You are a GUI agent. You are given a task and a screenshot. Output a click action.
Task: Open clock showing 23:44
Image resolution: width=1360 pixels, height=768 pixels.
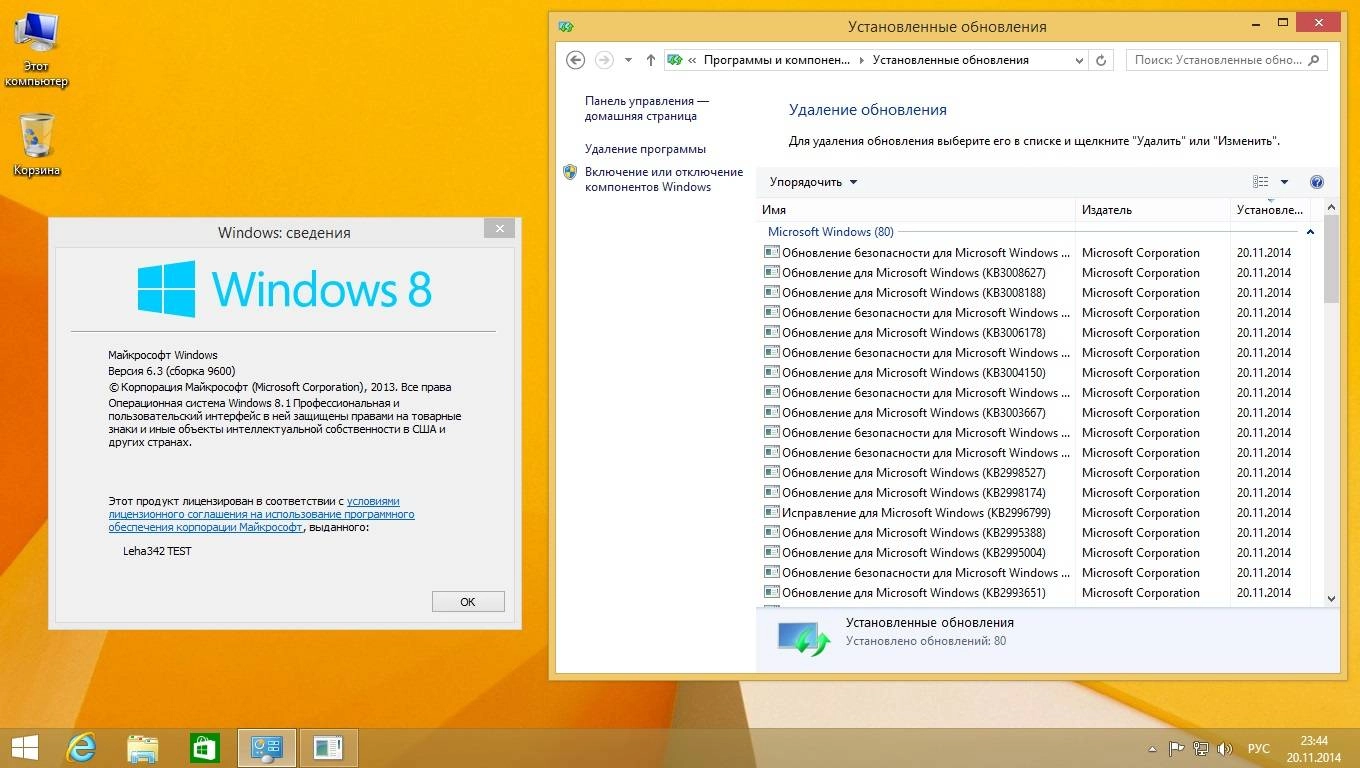click(x=1314, y=748)
